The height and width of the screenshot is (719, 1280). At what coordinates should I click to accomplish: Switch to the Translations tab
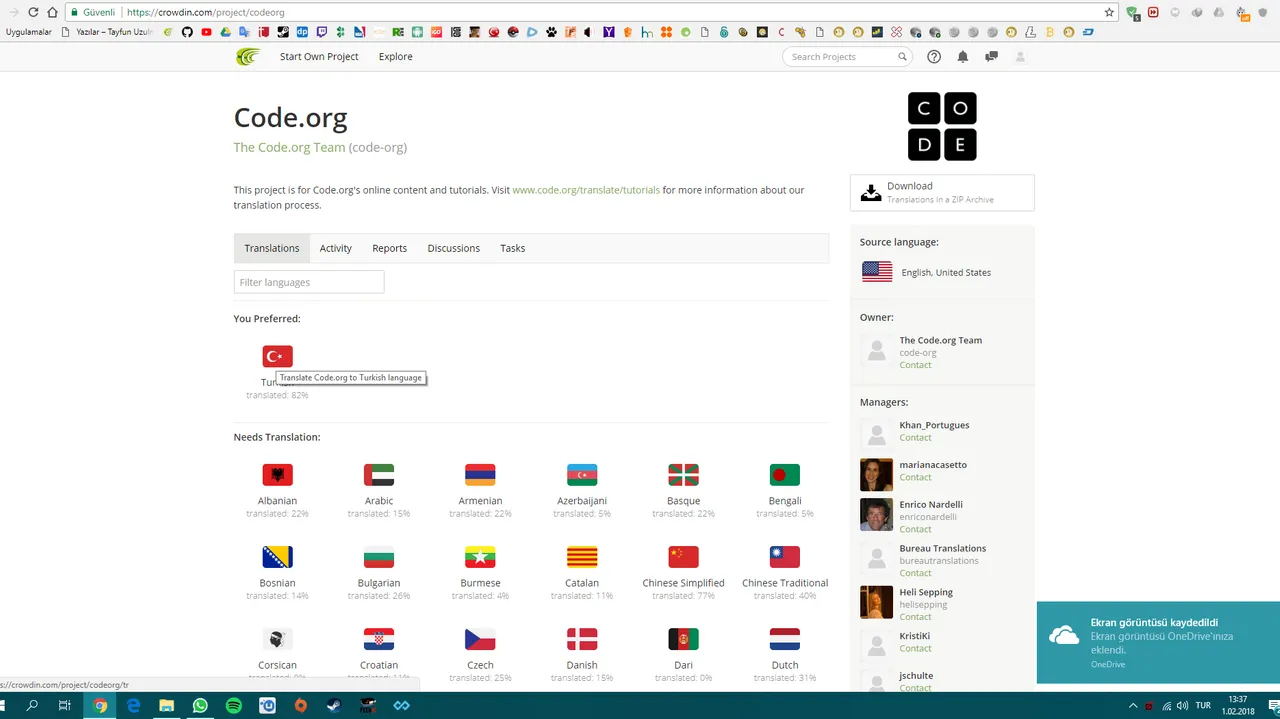272,248
